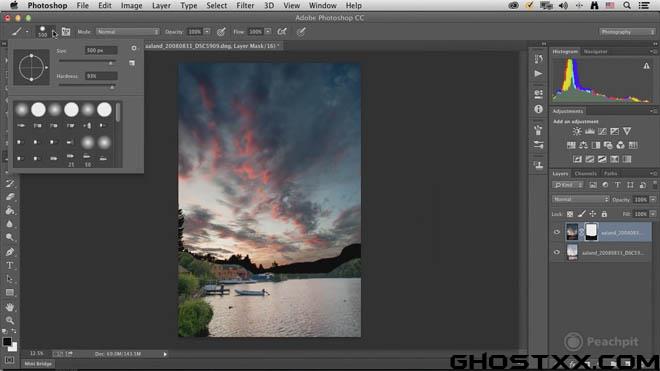This screenshot has width=660, height=371.
Task: Add a Threshold adjustment
Action: 602,159
